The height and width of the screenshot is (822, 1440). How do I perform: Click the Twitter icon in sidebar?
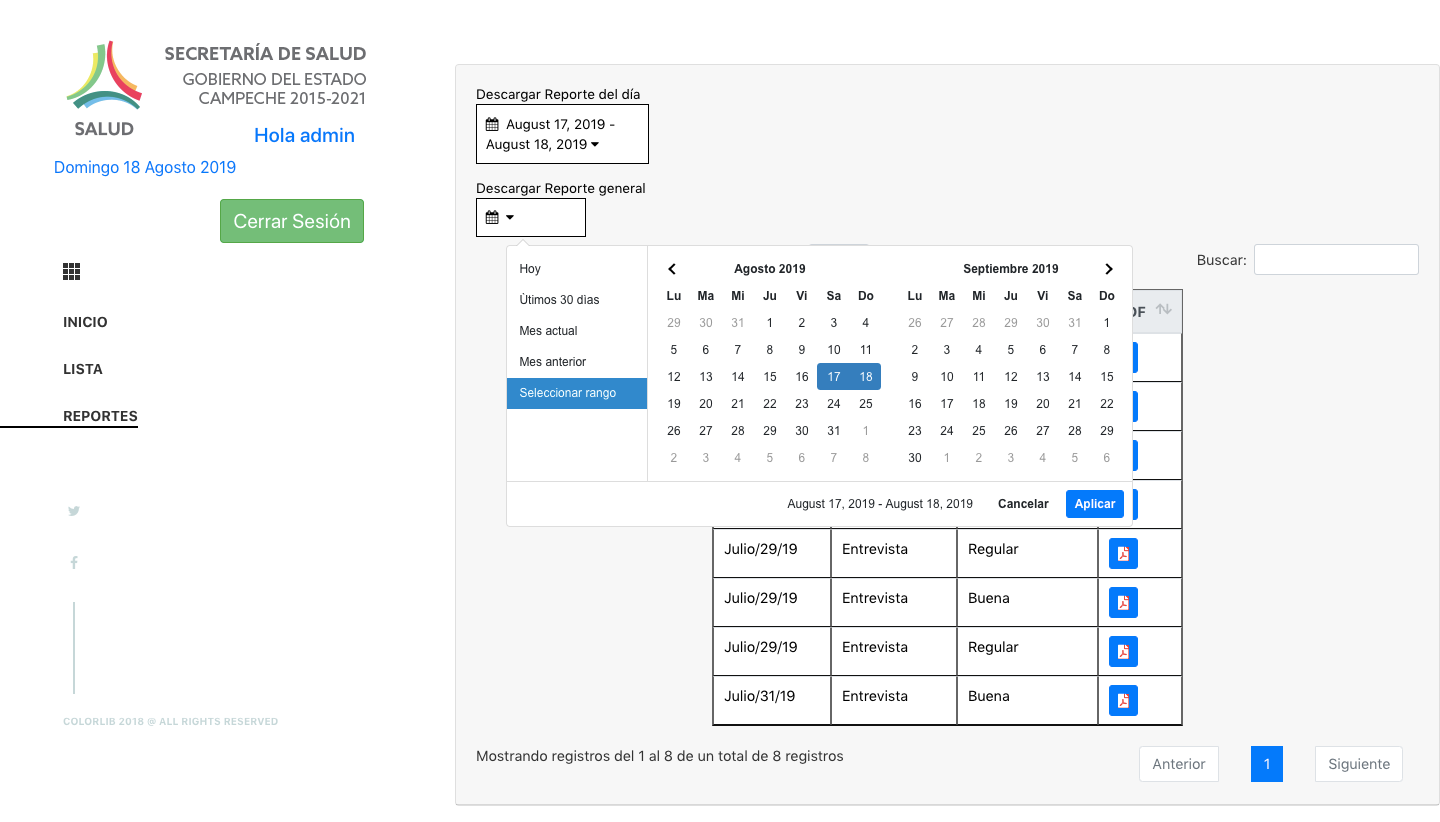click(x=74, y=511)
